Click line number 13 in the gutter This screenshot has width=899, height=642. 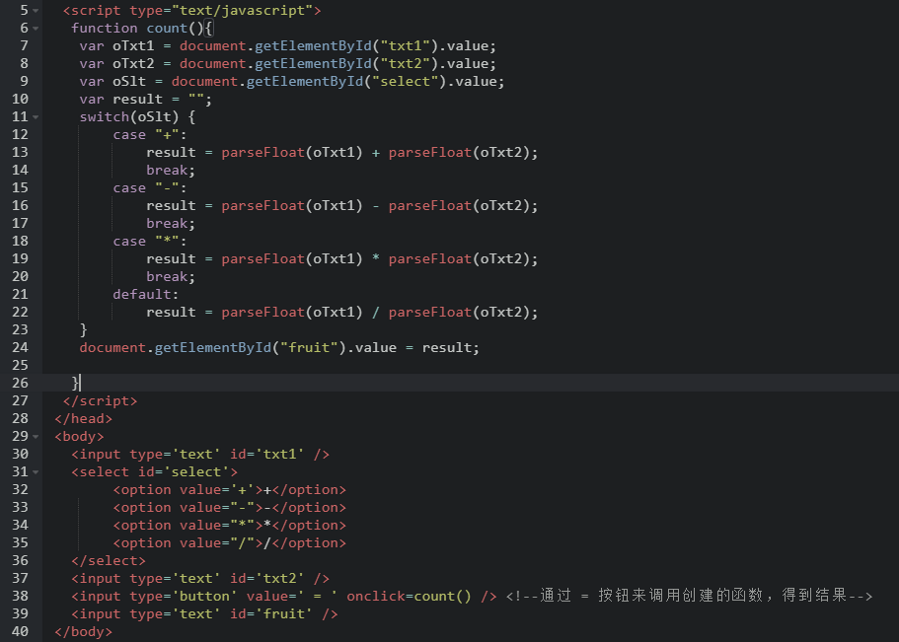(20, 152)
